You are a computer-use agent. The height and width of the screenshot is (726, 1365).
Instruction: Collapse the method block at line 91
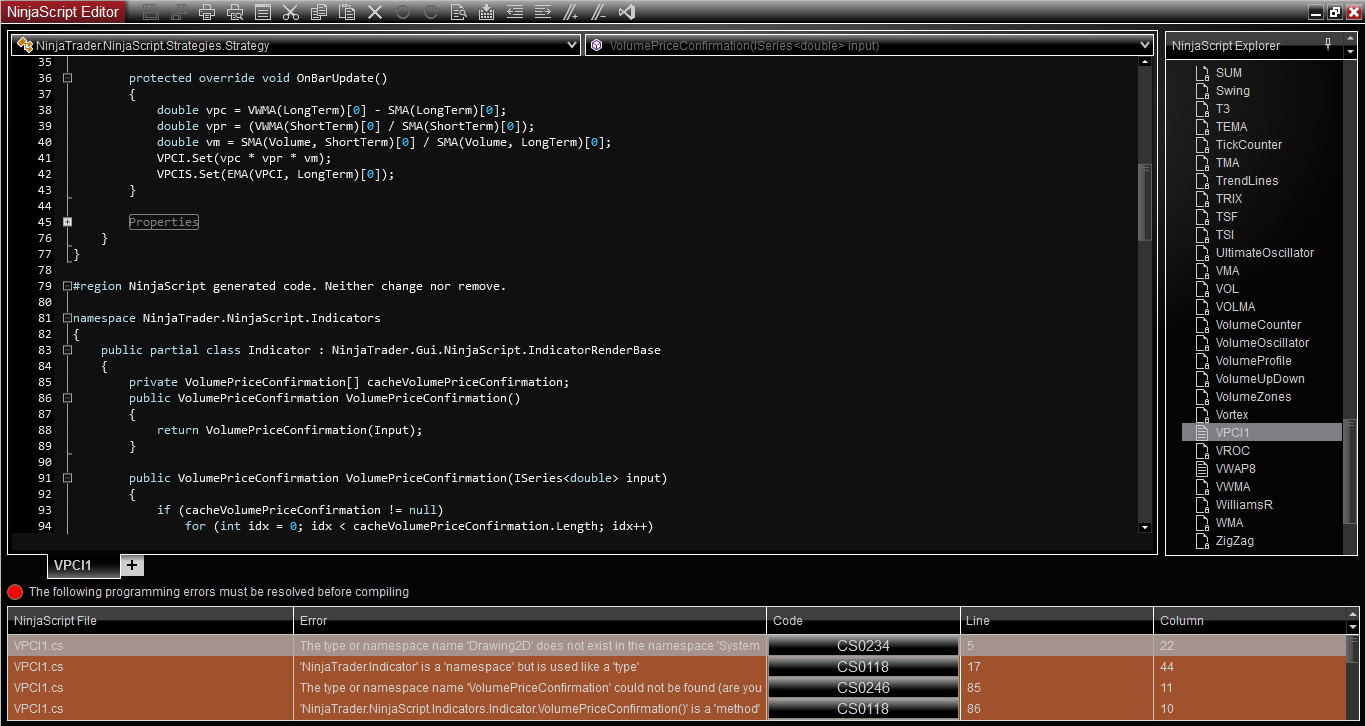68,478
